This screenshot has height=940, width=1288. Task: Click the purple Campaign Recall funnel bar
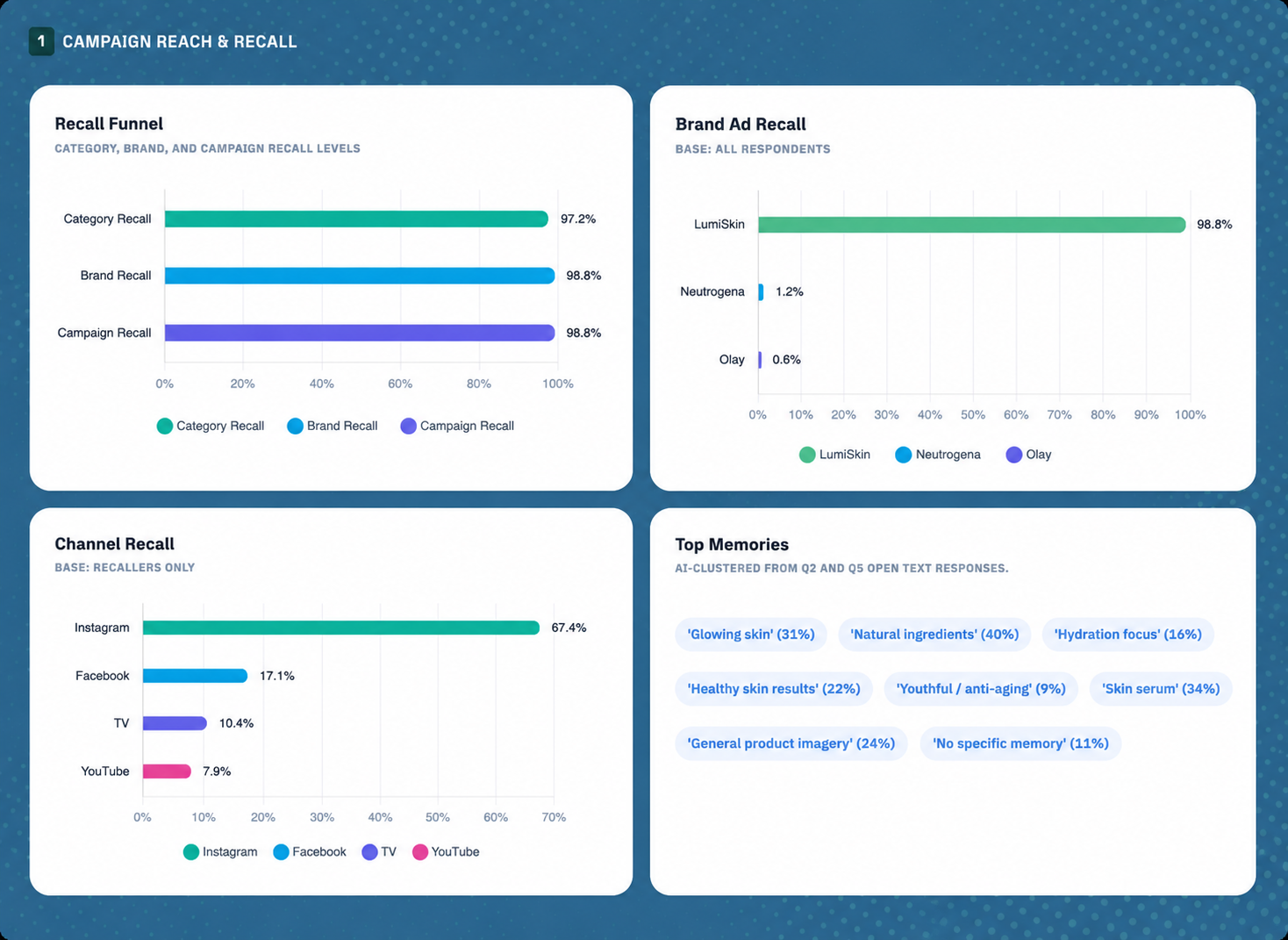click(360, 333)
